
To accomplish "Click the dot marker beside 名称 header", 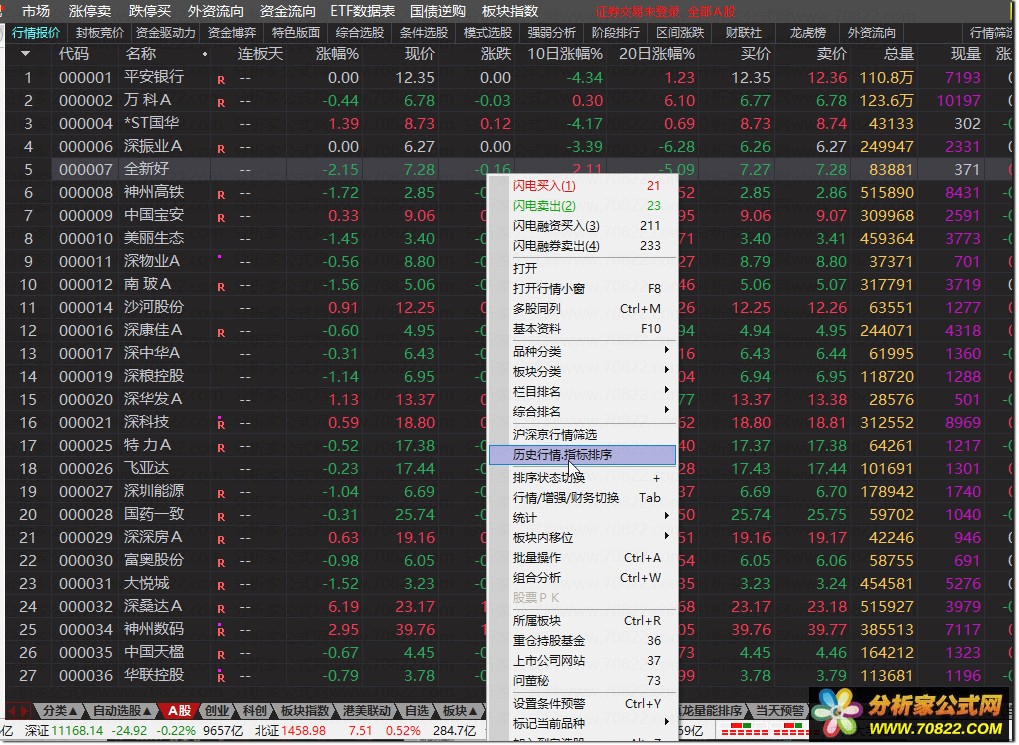I will pos(205,55).
